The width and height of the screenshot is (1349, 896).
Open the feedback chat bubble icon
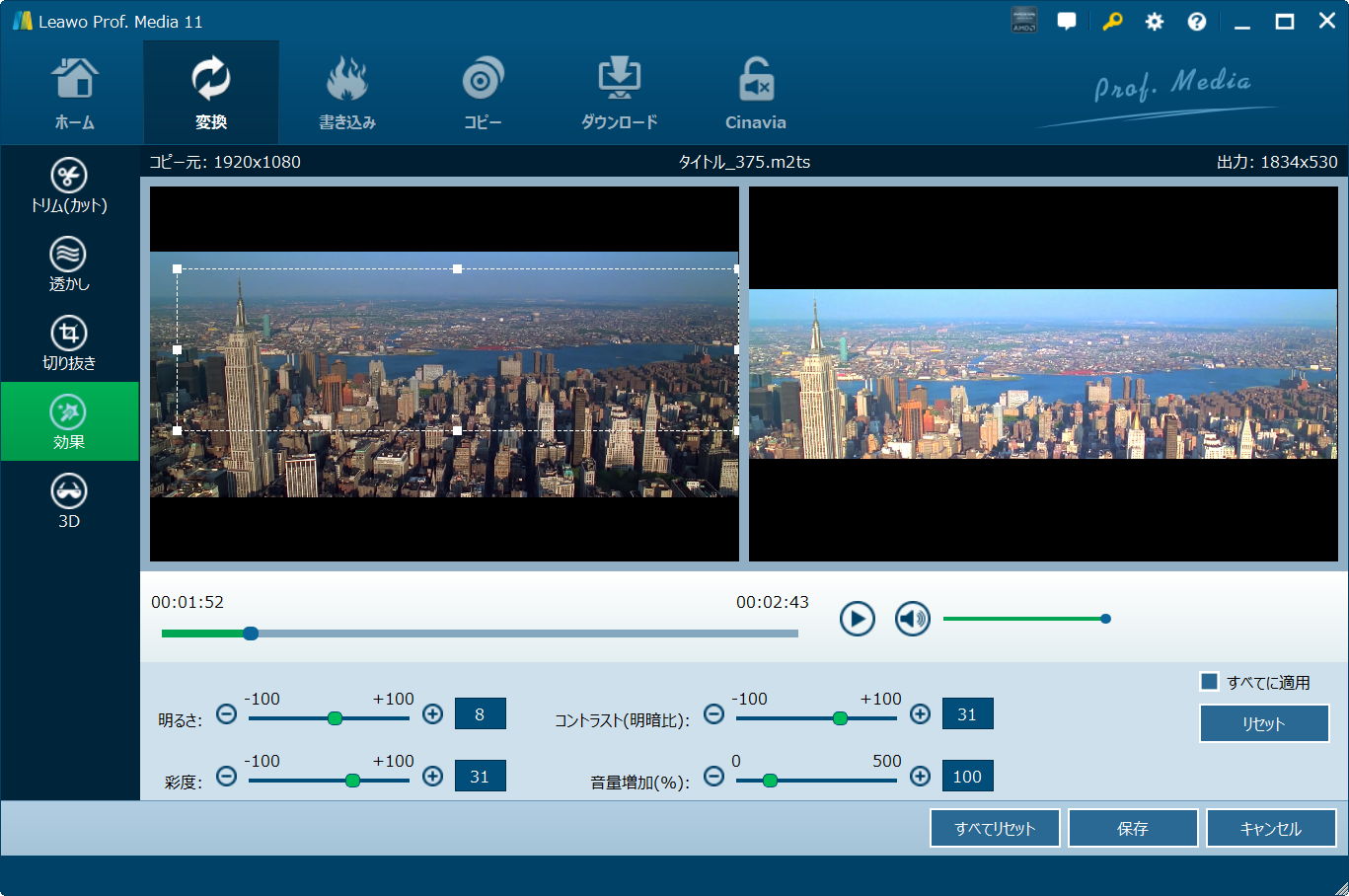(1067, 22)
